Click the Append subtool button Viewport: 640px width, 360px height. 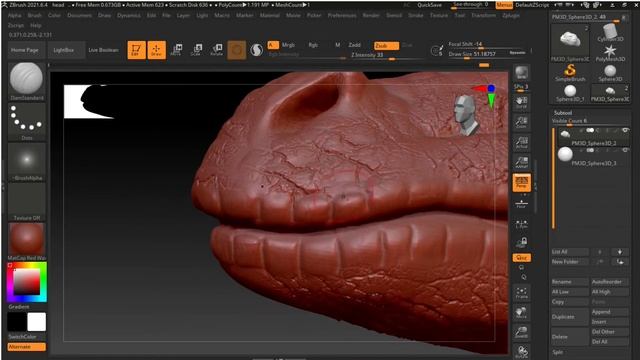tap(609, 312)
